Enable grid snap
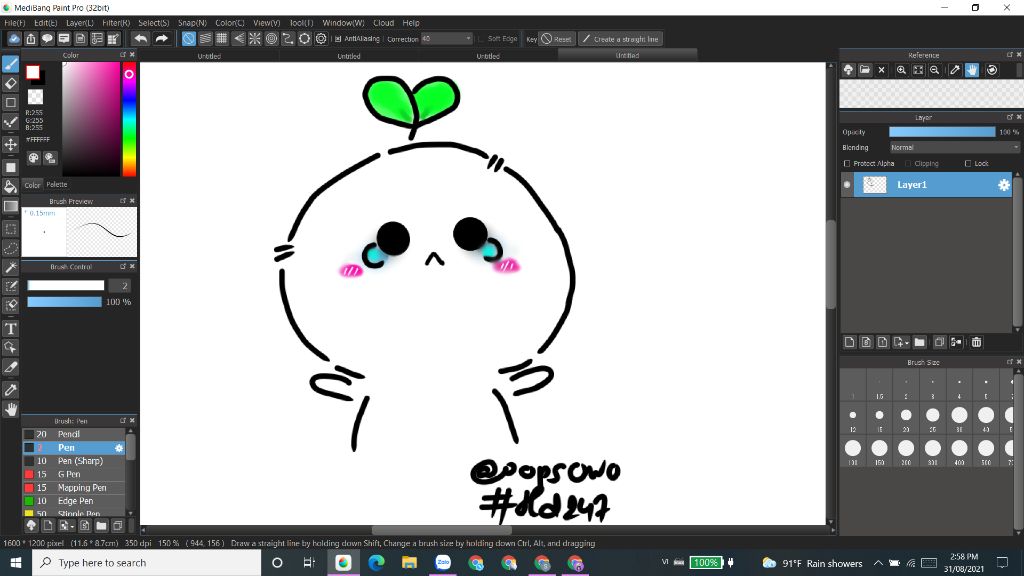 tap(221, 39)
